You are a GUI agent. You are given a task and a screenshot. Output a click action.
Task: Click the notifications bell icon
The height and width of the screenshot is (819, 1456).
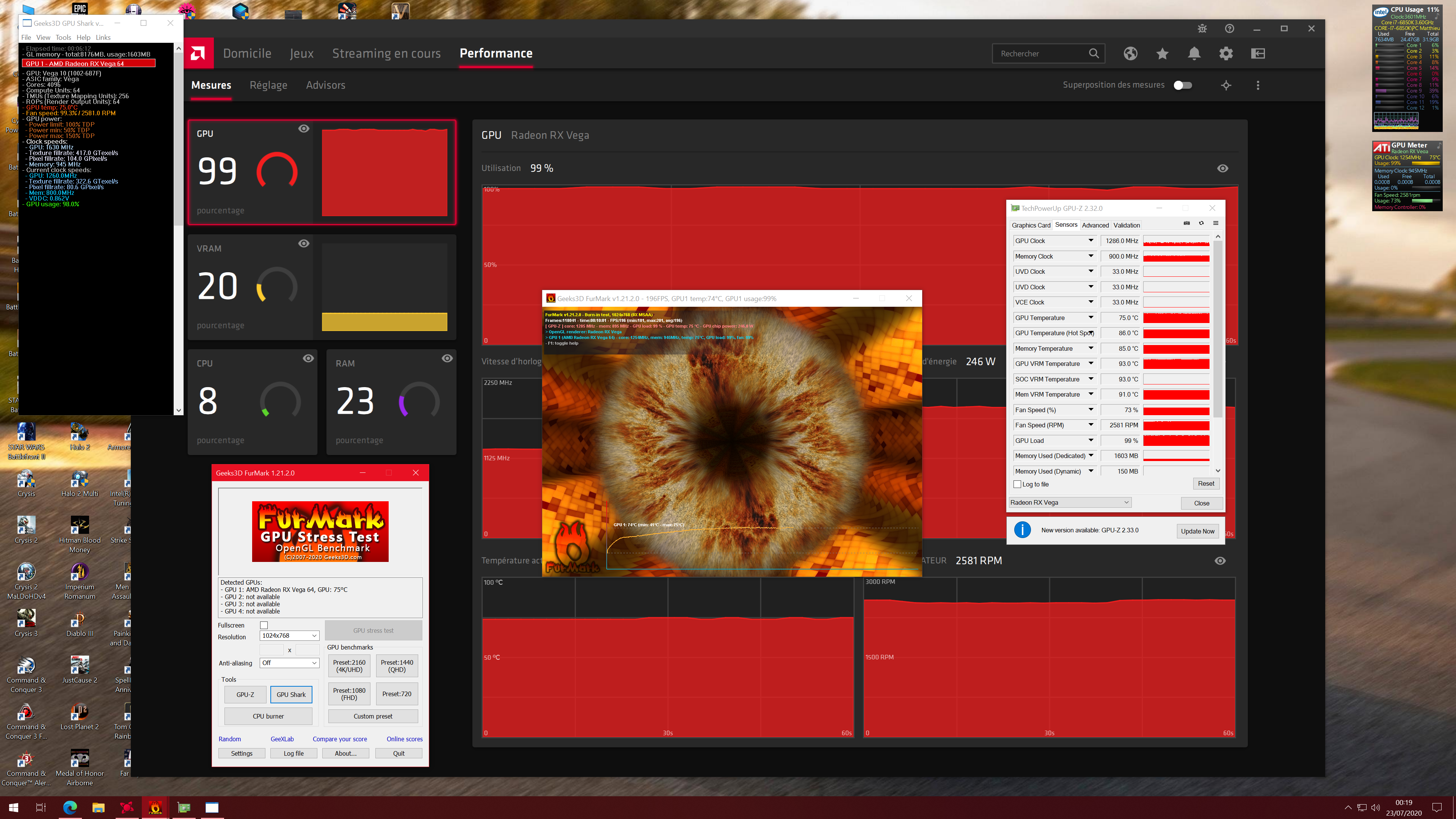(1194, 54)
